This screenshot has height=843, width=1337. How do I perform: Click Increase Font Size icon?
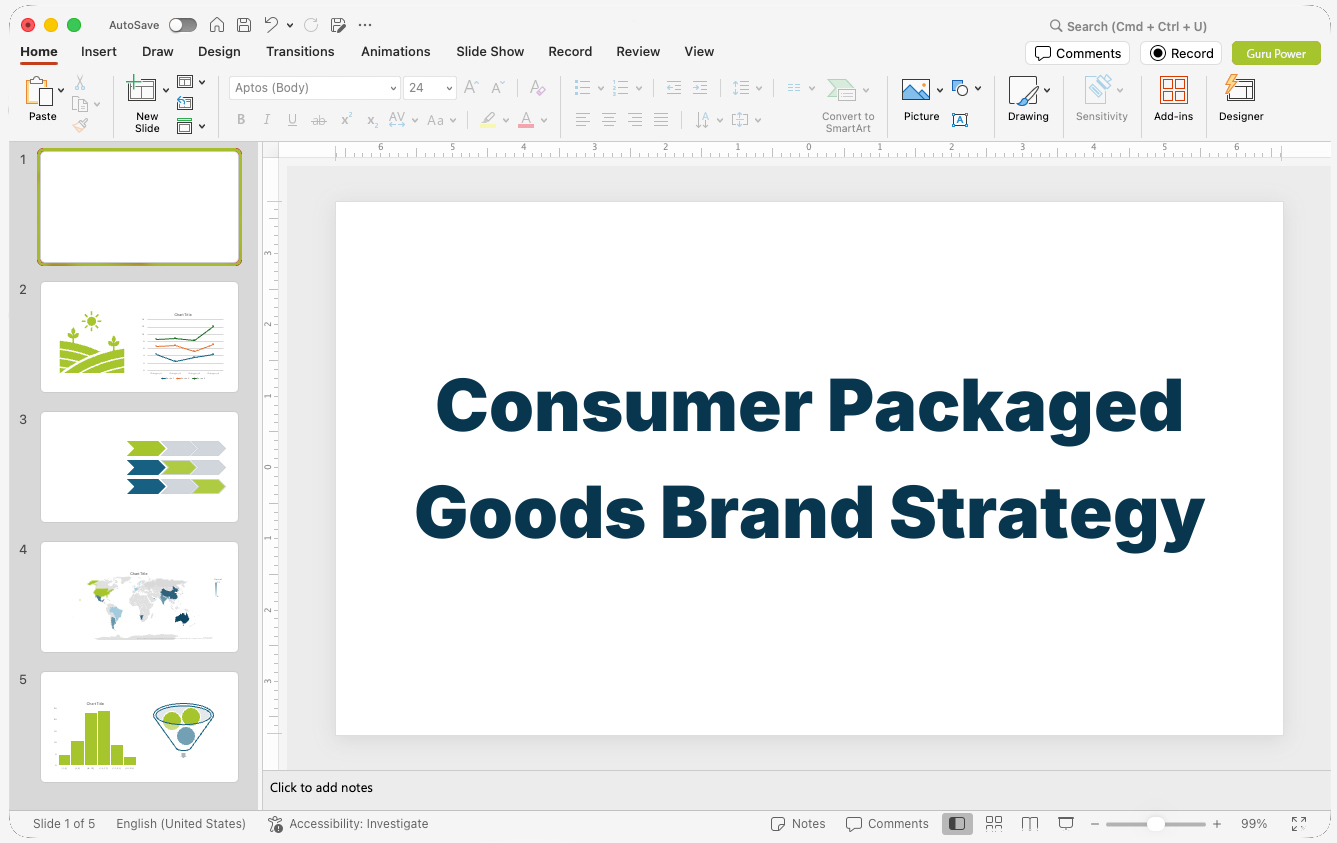coord(471,88)
